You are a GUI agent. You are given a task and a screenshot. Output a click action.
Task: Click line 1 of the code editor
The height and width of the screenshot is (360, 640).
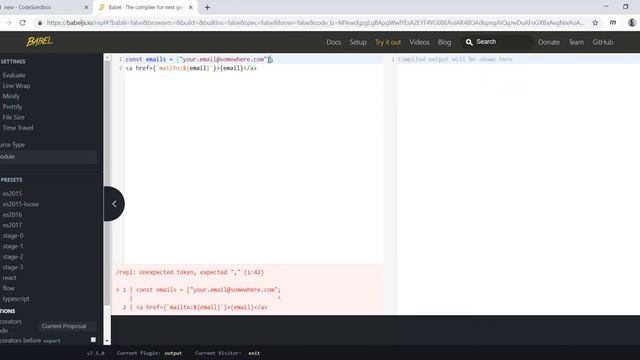253,60
